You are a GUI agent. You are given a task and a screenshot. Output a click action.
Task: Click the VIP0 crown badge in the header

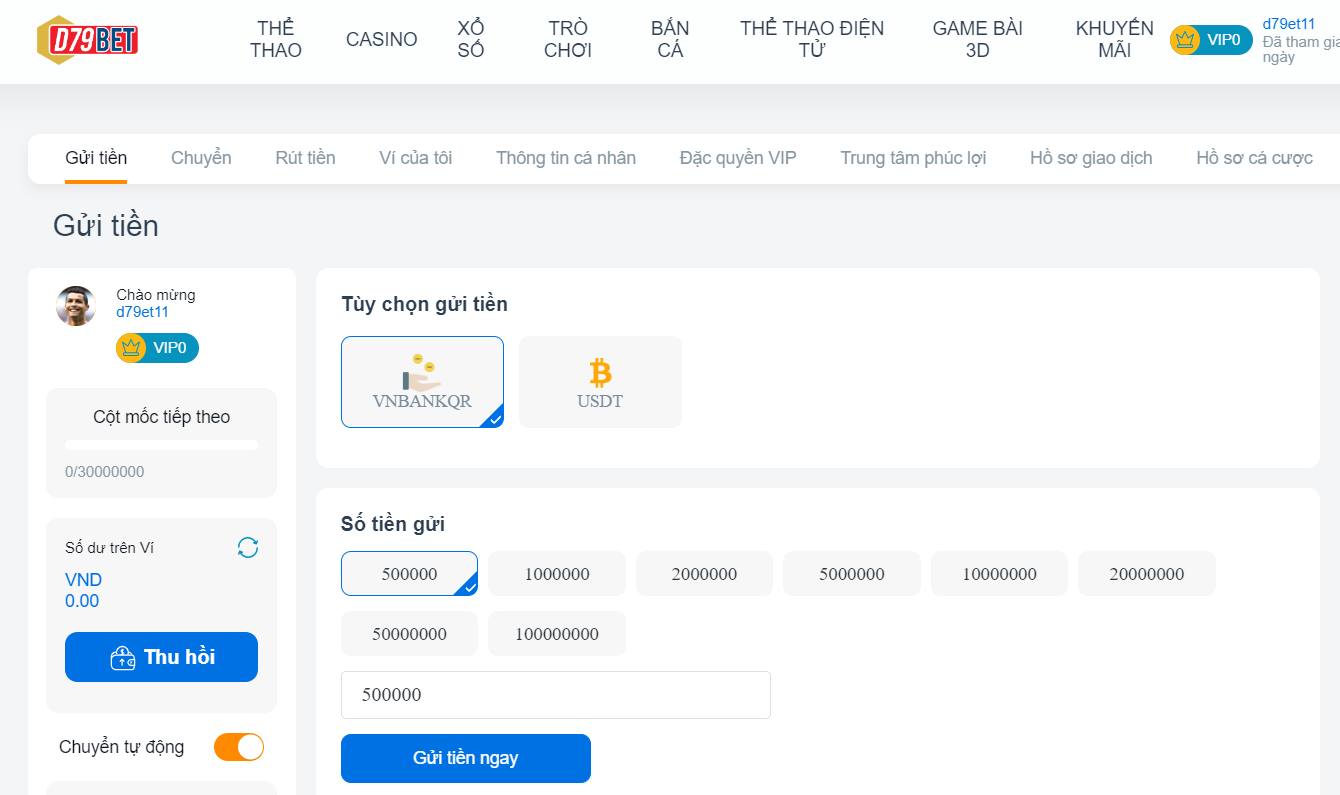tap(1210, 40)
